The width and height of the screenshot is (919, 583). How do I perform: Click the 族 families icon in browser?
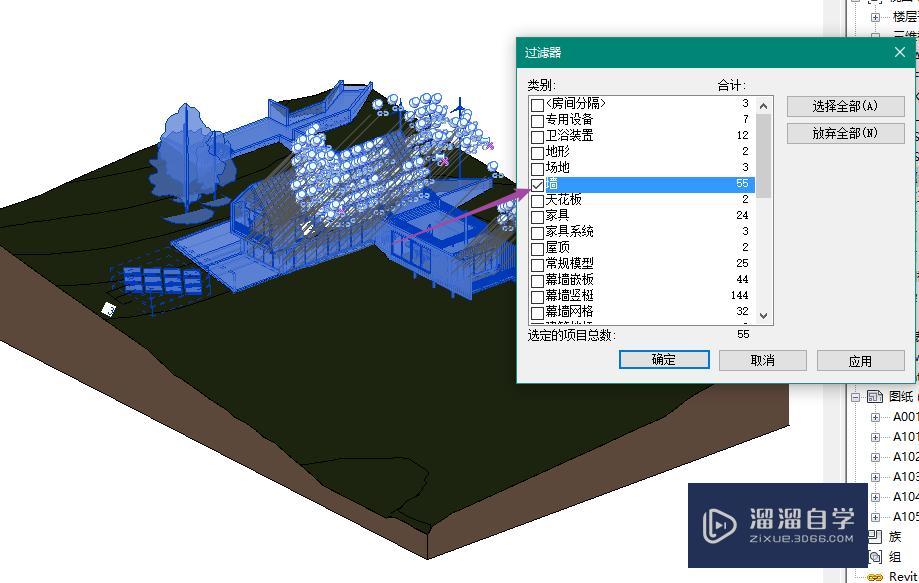pyautogui.click(x=875, y=536)
